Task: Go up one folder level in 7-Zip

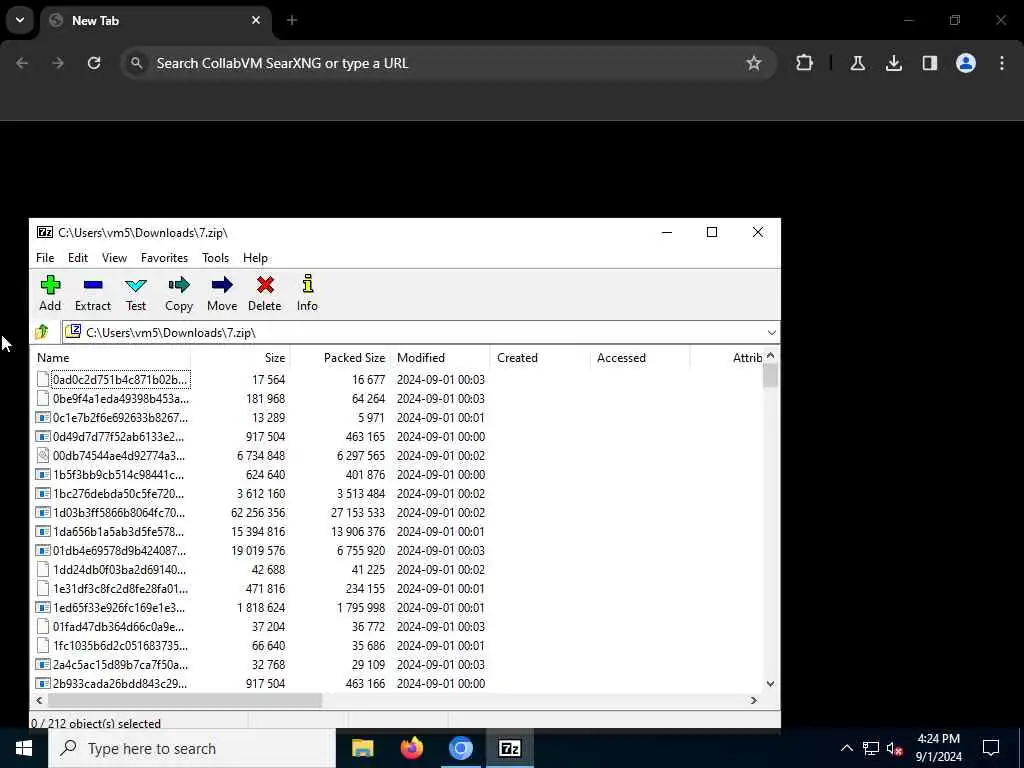Action: pos(42,332)
